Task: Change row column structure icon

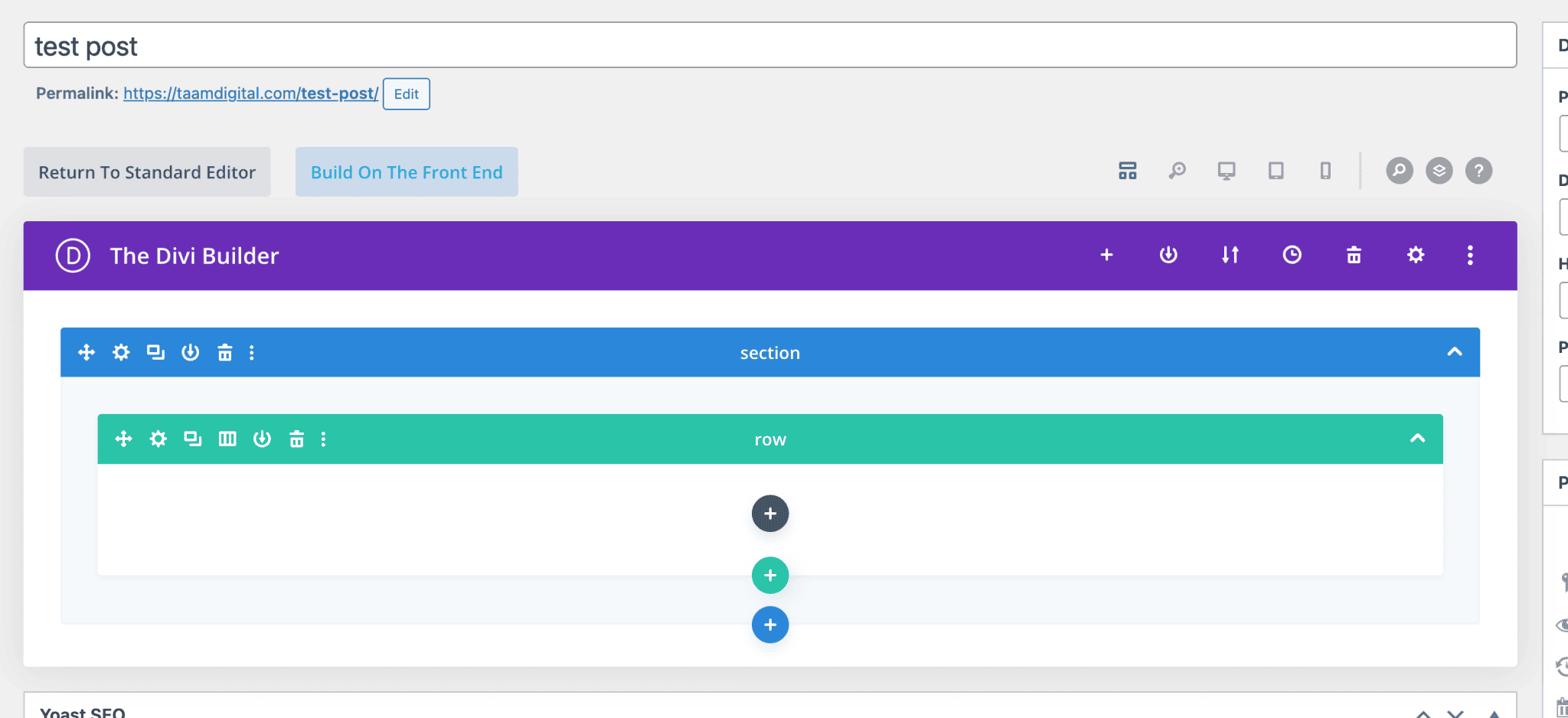Action: point(227,439)
